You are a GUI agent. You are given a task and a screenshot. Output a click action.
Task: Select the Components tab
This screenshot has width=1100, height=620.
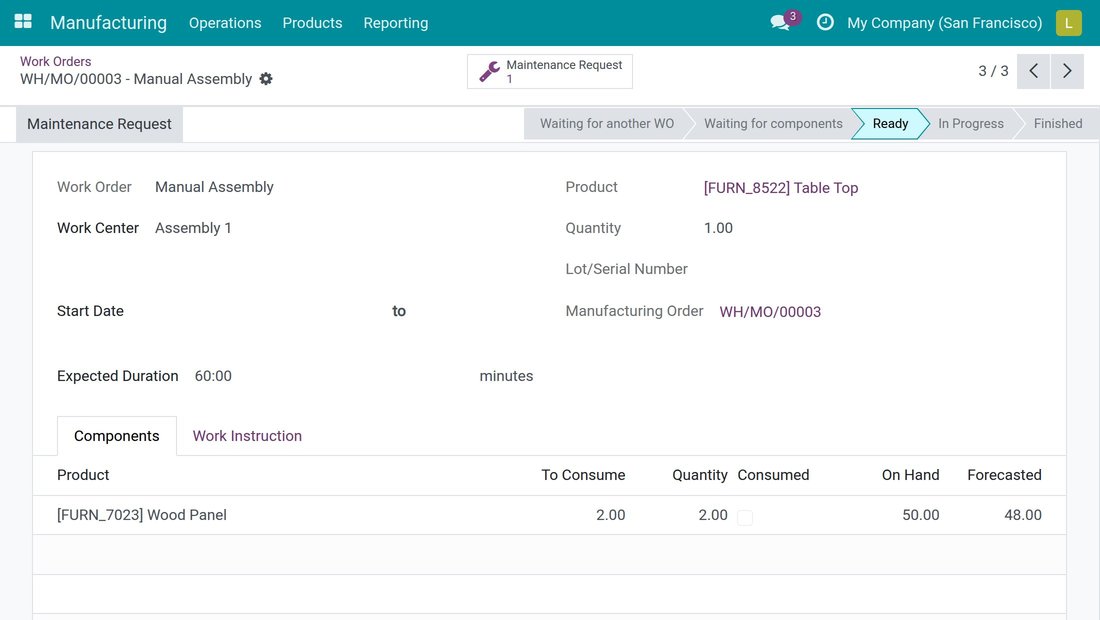(116, 436)
